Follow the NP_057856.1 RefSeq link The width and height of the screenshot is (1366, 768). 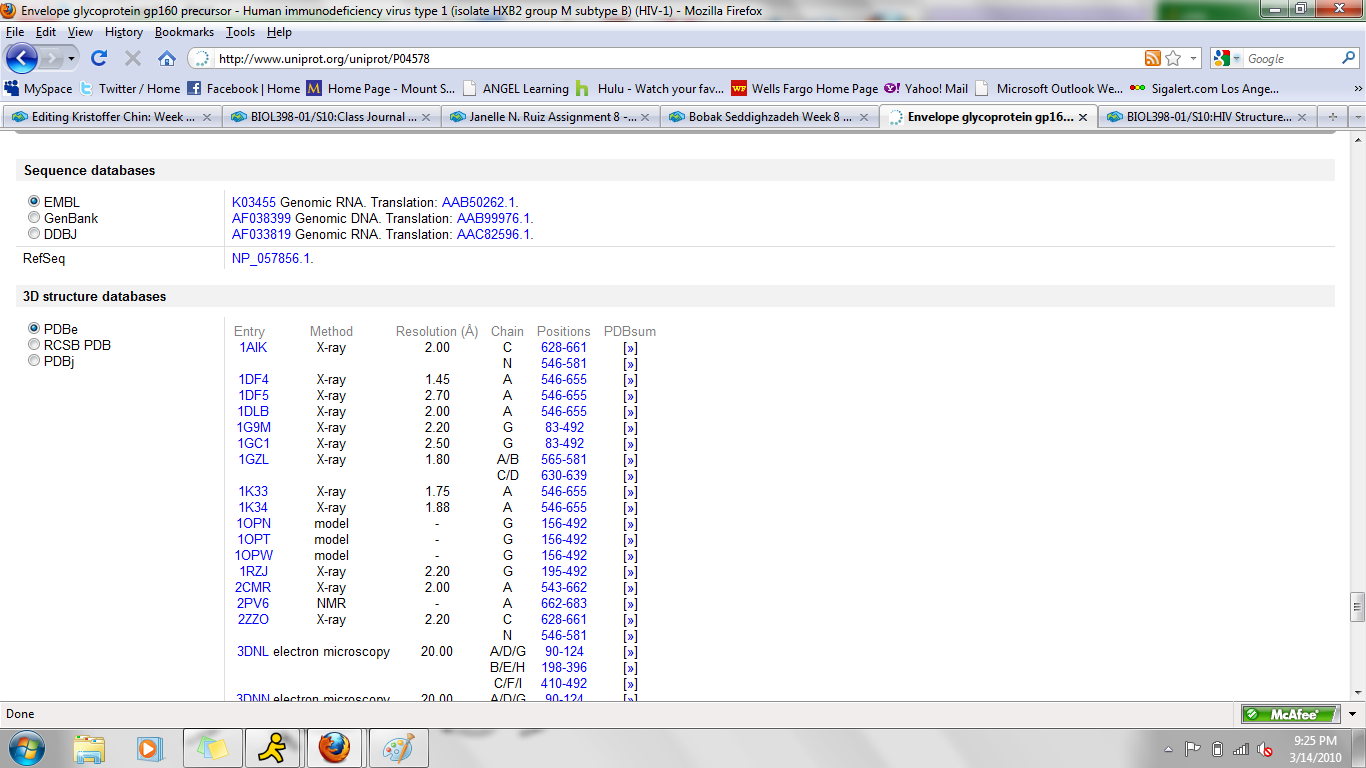272,258
